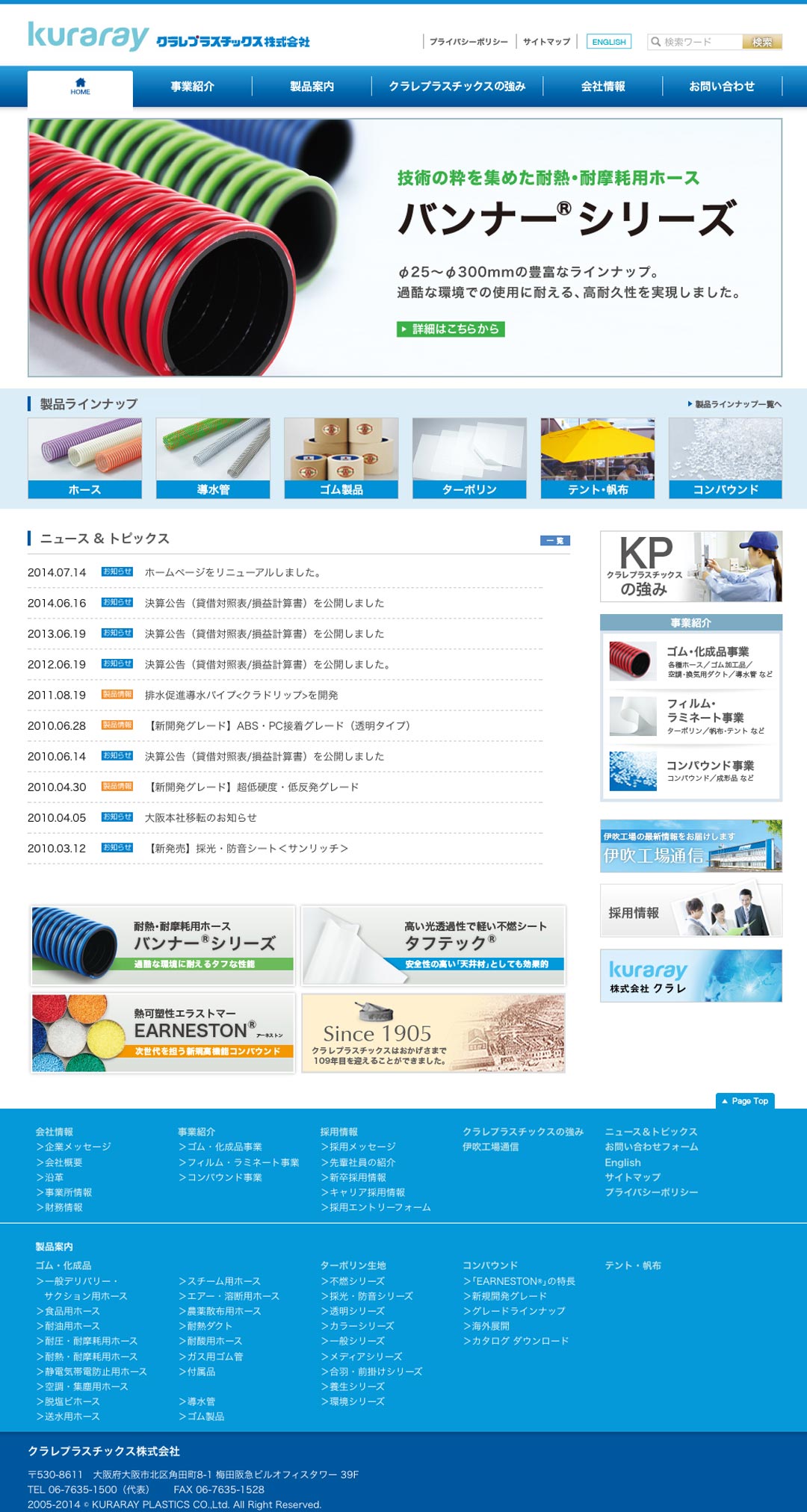Viewport: 807px width, 1512px height.
Task: Open footer link カタログ ダウンロード
Action: [516, 1341]
